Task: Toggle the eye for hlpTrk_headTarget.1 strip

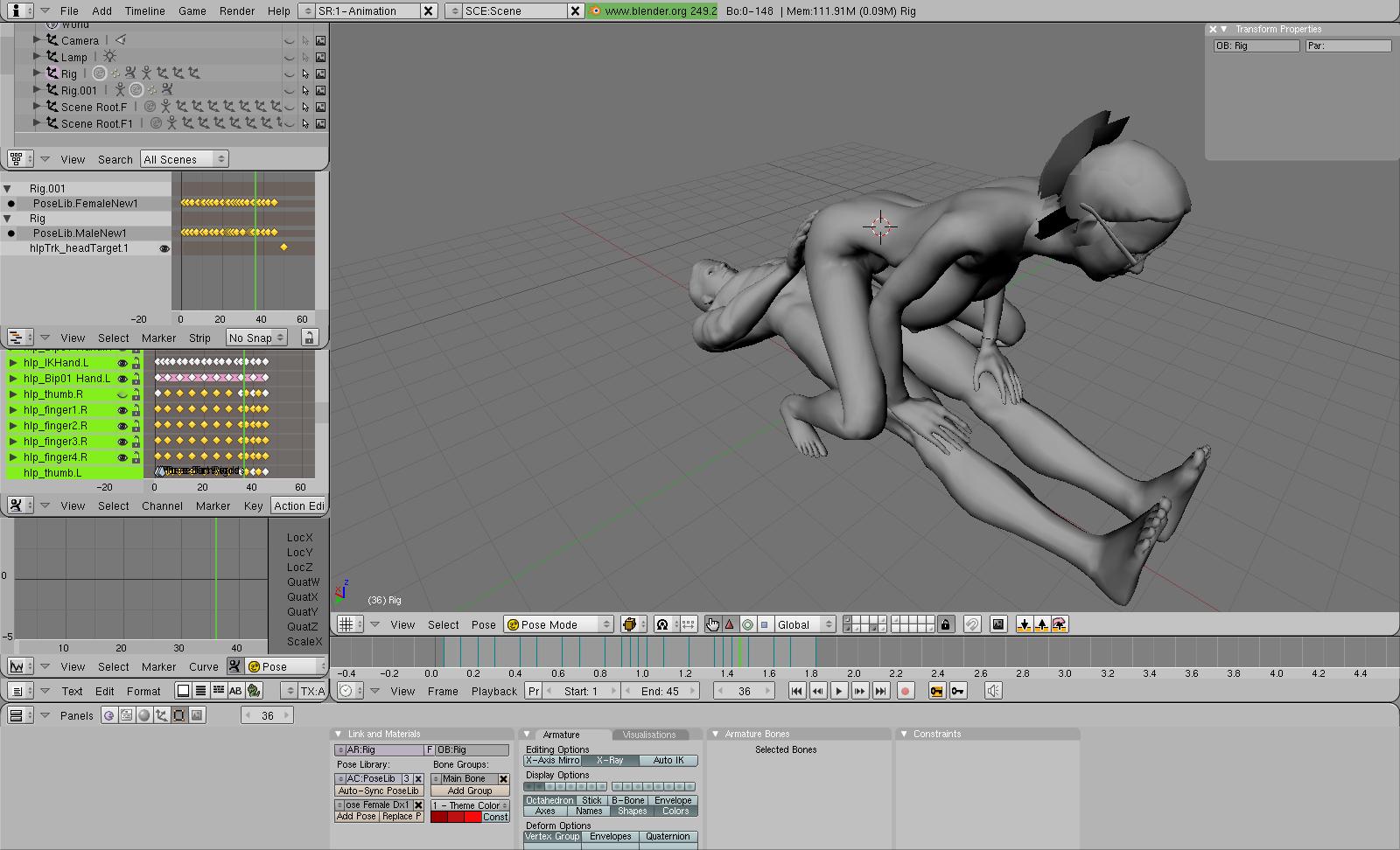Action: coord(164,248)
